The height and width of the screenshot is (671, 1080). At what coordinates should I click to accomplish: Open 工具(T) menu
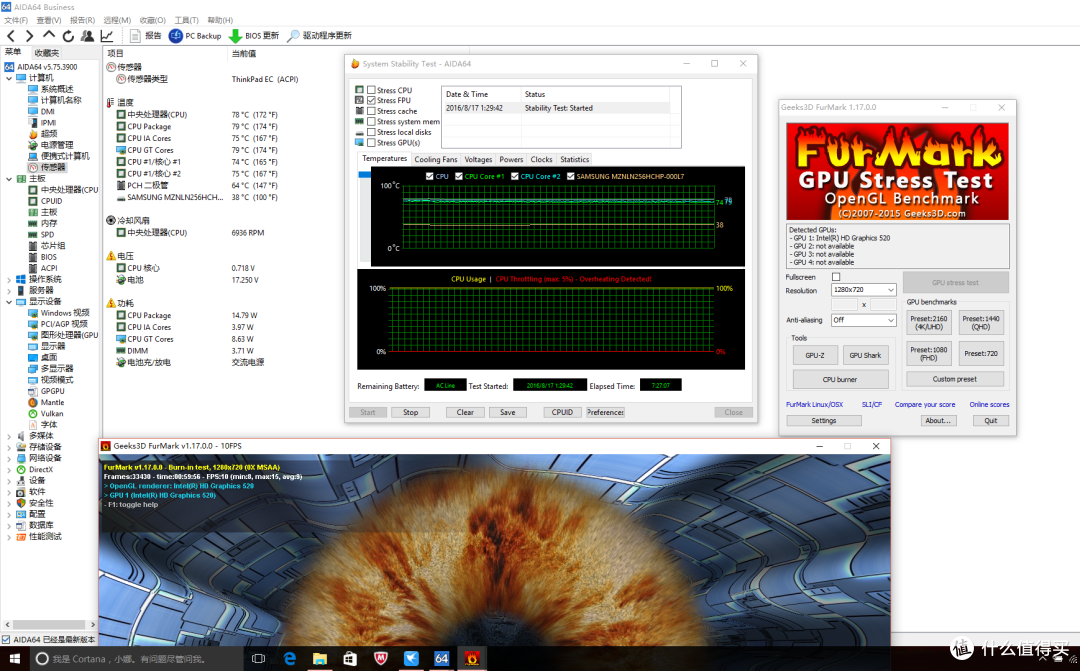tap(186, 20)
